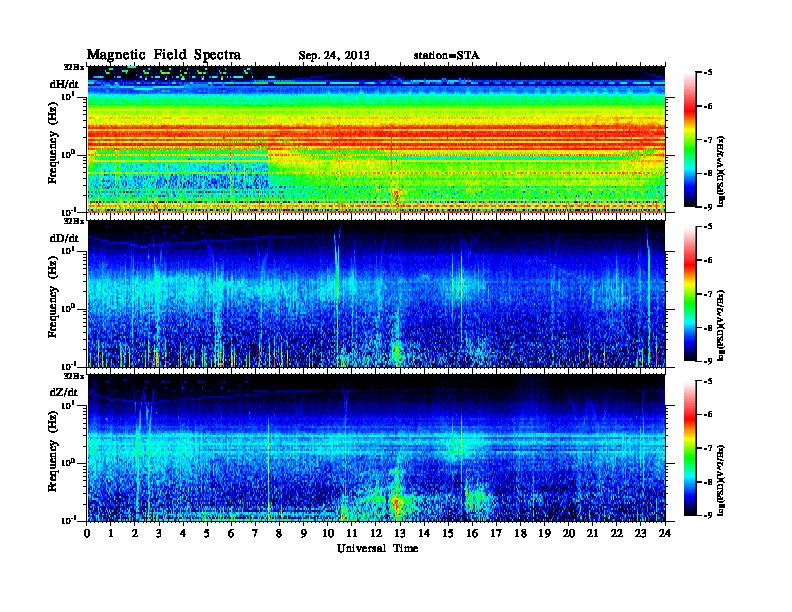Click hour label "3" on time axis

coord(159,533)
